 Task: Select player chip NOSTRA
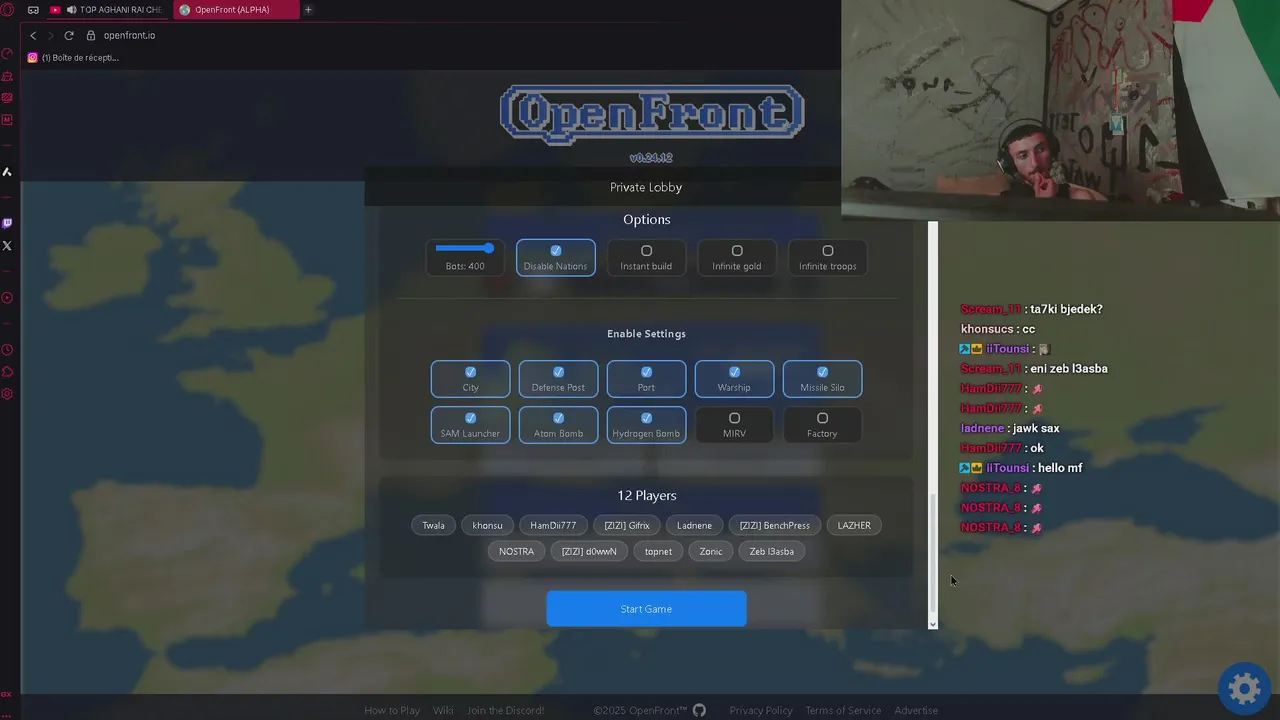point(517,551)
